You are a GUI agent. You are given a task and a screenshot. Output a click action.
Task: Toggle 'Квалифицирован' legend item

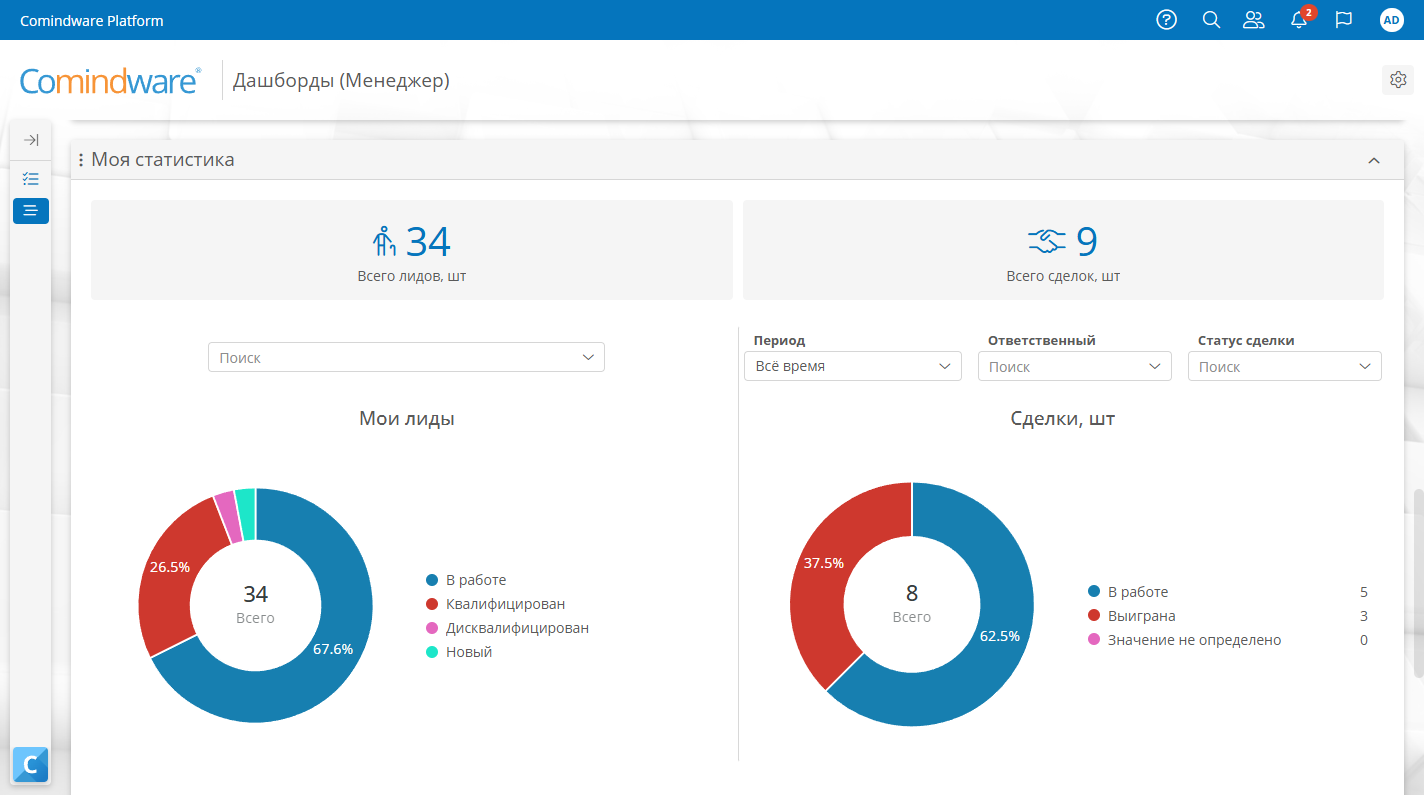[x=504, y=604]
